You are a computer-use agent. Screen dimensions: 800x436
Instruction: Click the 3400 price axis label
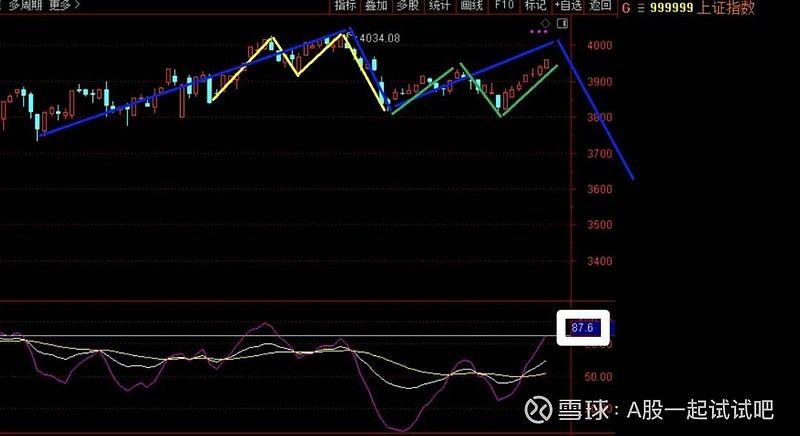click(599, 261)
